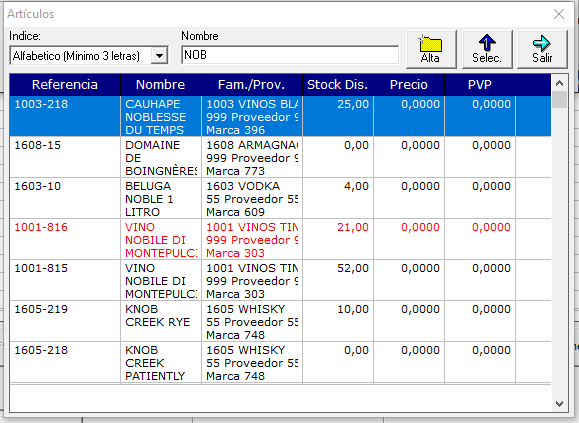Close the Artículos window
579x423 pixels.
559,14
